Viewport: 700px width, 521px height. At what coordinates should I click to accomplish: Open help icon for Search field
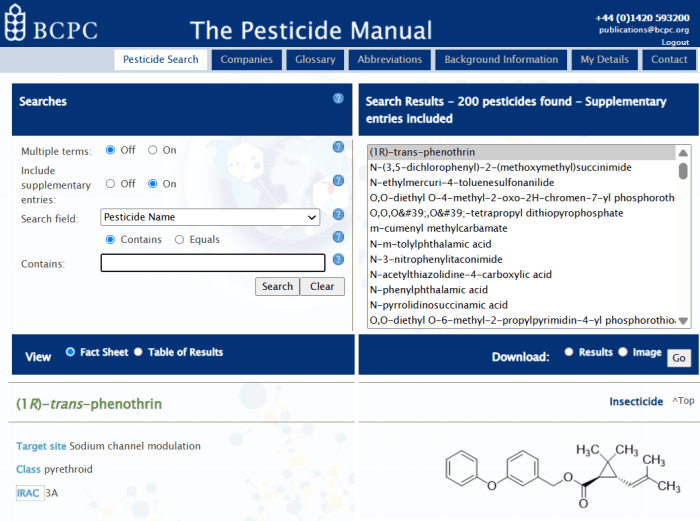point(338,214)
